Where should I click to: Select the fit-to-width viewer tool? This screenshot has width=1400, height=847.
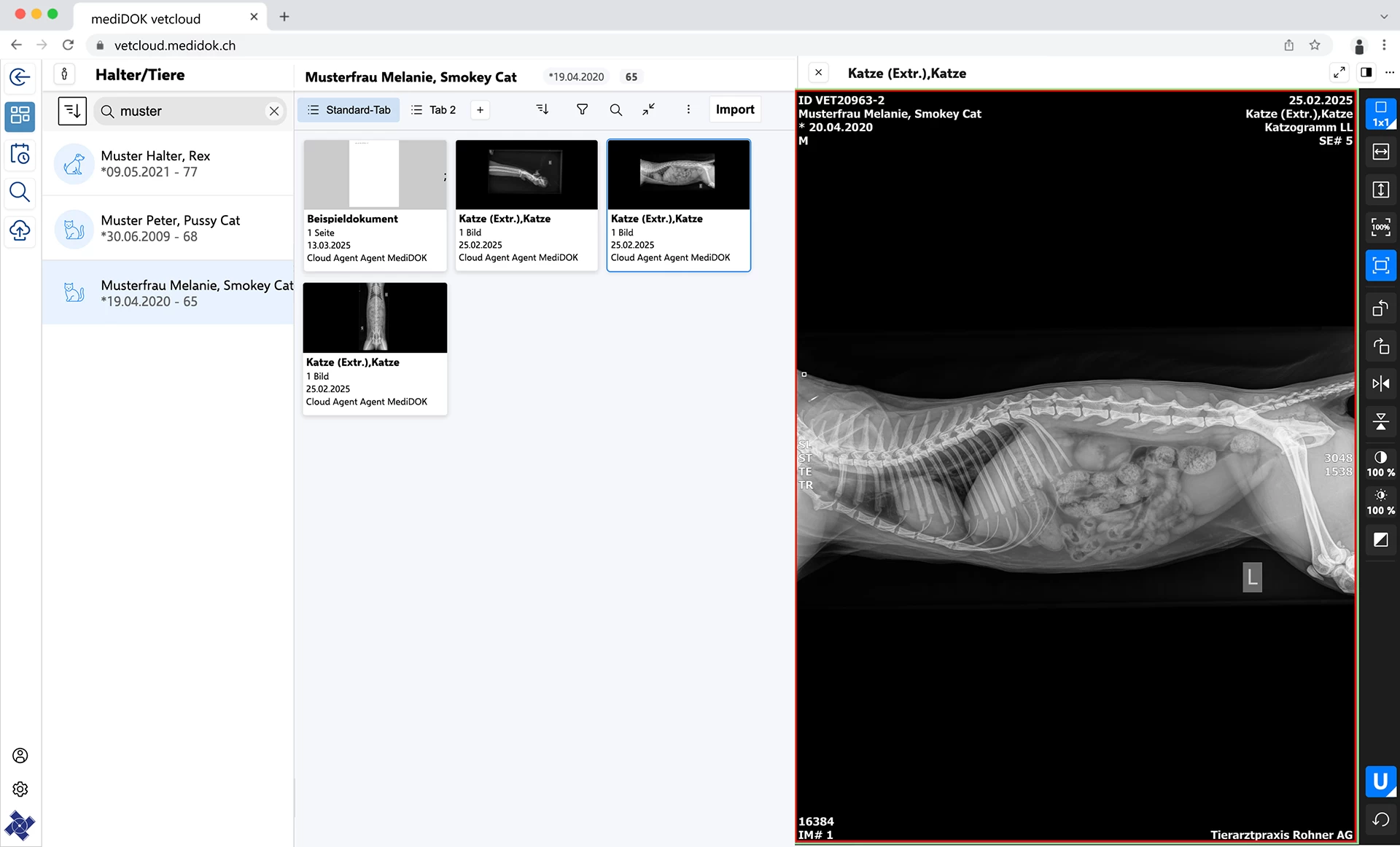click(1380, 152)
